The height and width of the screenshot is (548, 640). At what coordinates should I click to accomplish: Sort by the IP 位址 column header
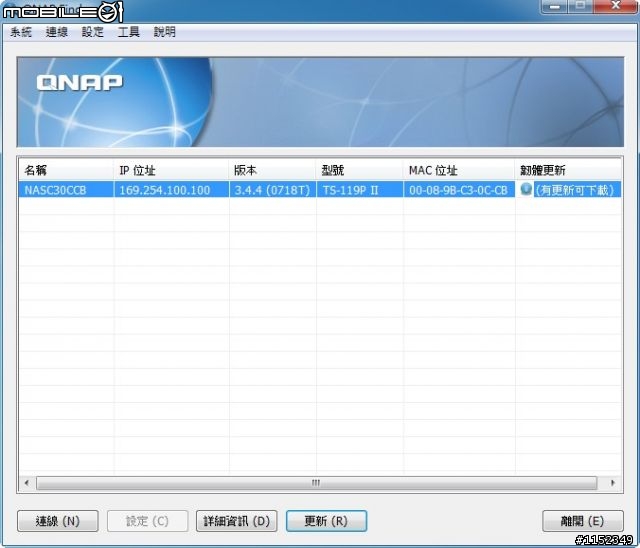[171, 170]
